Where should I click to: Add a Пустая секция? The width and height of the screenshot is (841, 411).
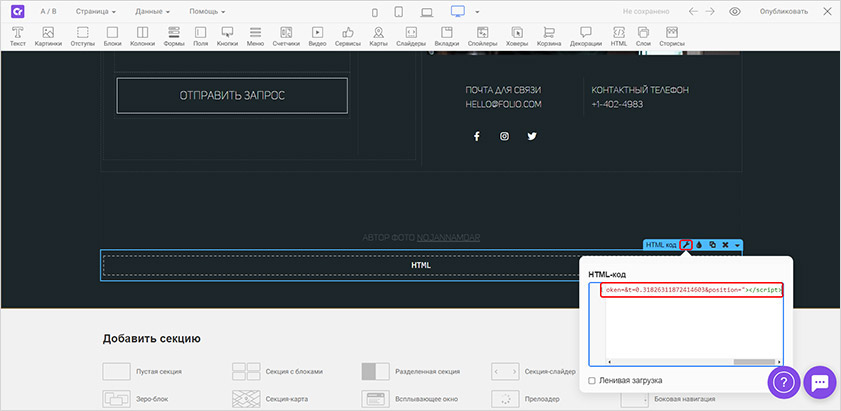tap(142, 371)
